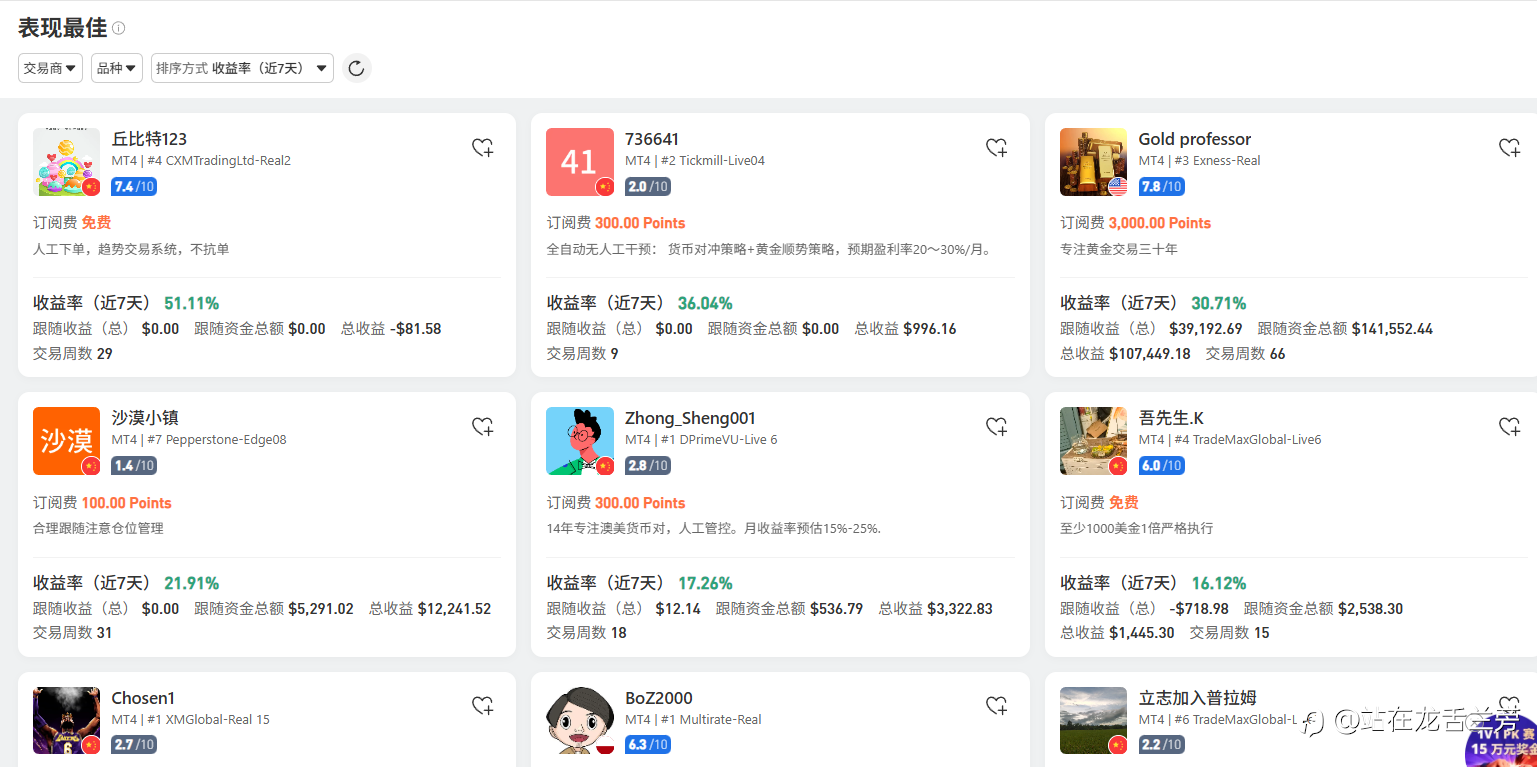Expand 排序方式 收益率 sort dropdown

pos(242,68)
